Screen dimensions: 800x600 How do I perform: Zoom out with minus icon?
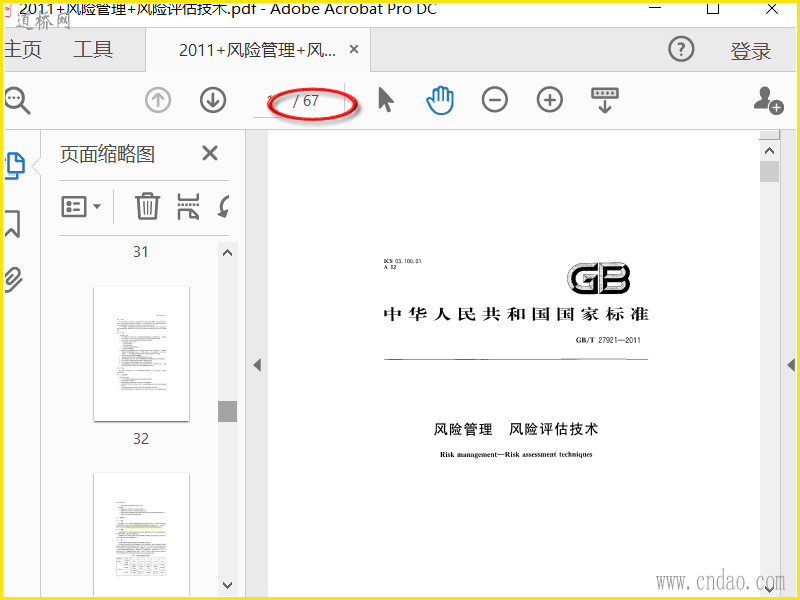(494, 99)
